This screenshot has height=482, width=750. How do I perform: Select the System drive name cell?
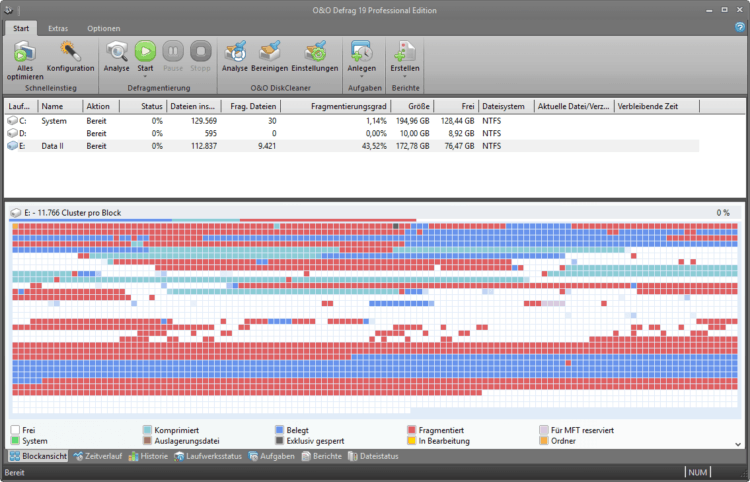click(x=54, y=121)
